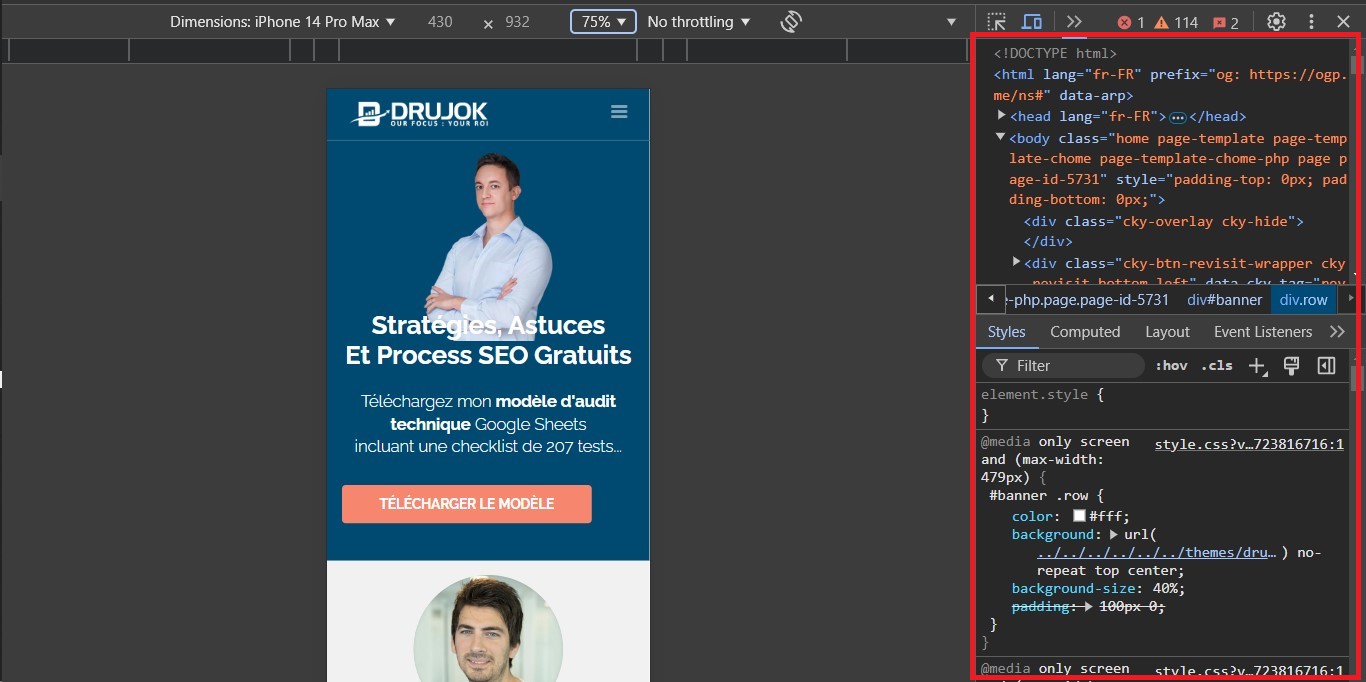1366x682 pixels.
Task: Click the #fff color swatch
Action: pos(1079,516)
